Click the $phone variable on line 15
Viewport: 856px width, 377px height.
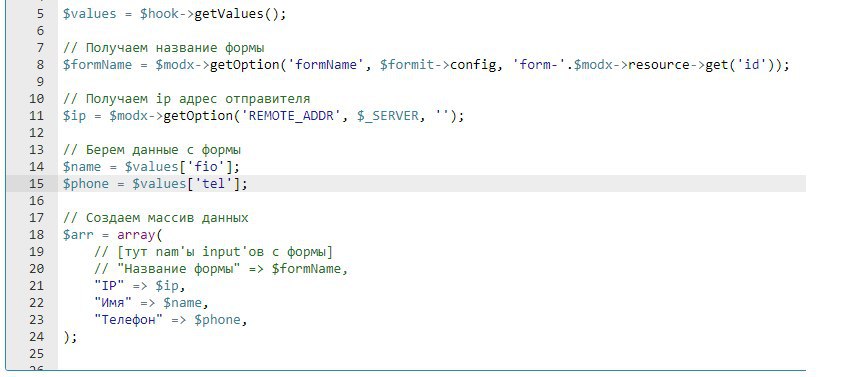pos(86,184)
